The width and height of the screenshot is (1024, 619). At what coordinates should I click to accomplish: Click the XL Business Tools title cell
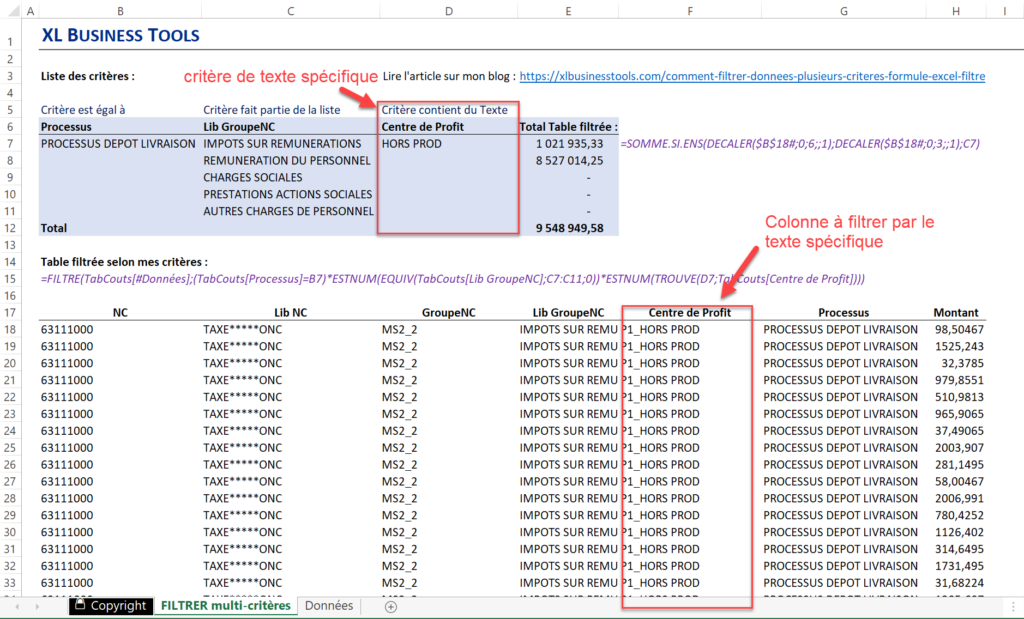tap(120, 36)
